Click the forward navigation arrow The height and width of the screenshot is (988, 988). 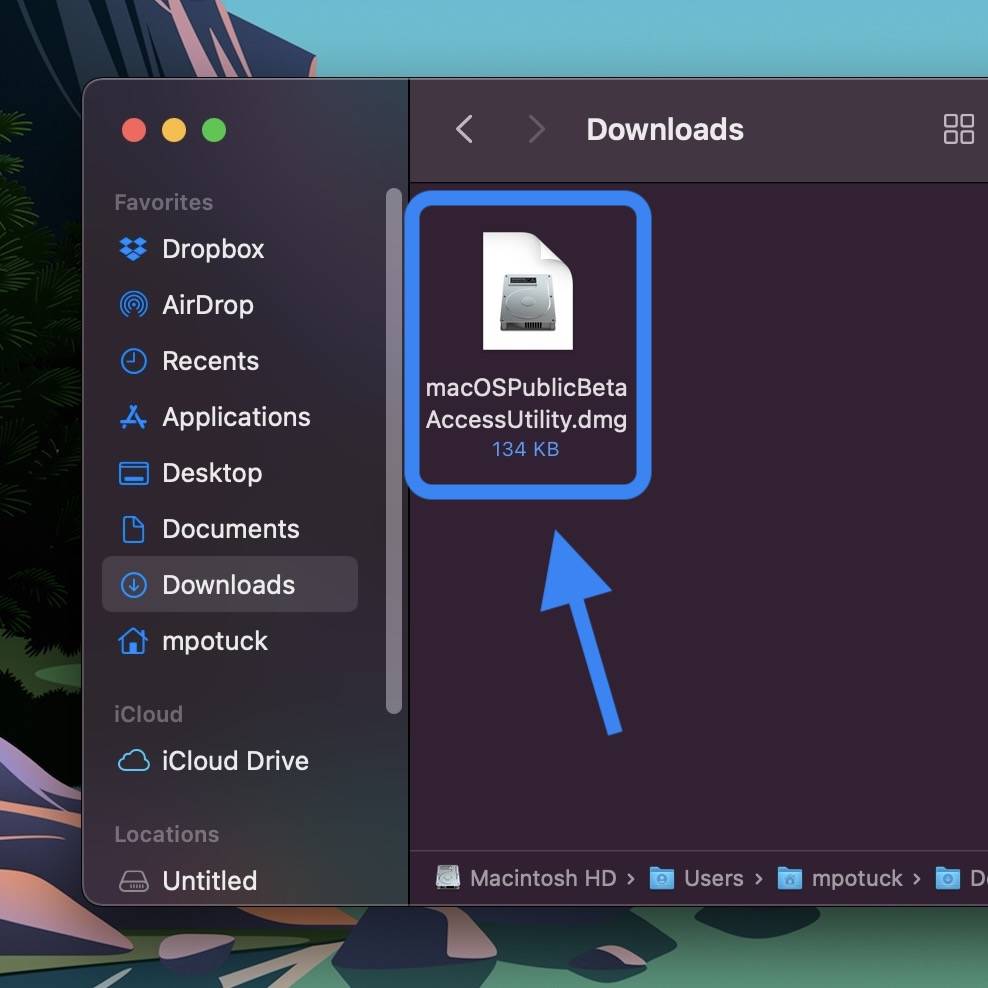pyautogui.click(x=537, y=129)
